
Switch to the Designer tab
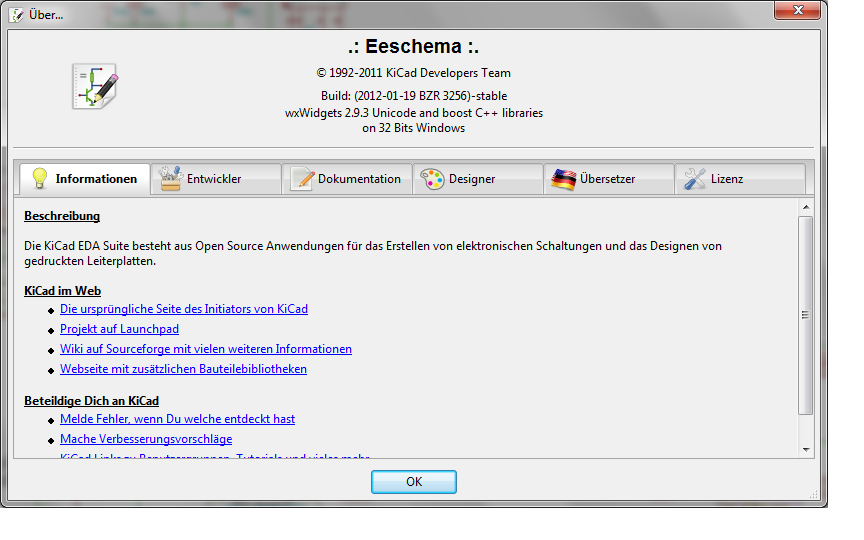click(x=478, y=179)
